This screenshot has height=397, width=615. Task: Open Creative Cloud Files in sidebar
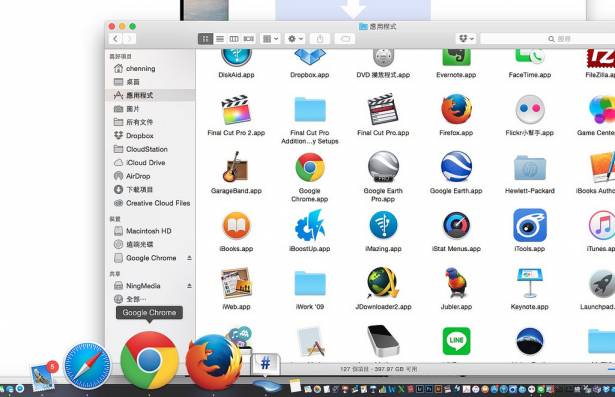150,203
